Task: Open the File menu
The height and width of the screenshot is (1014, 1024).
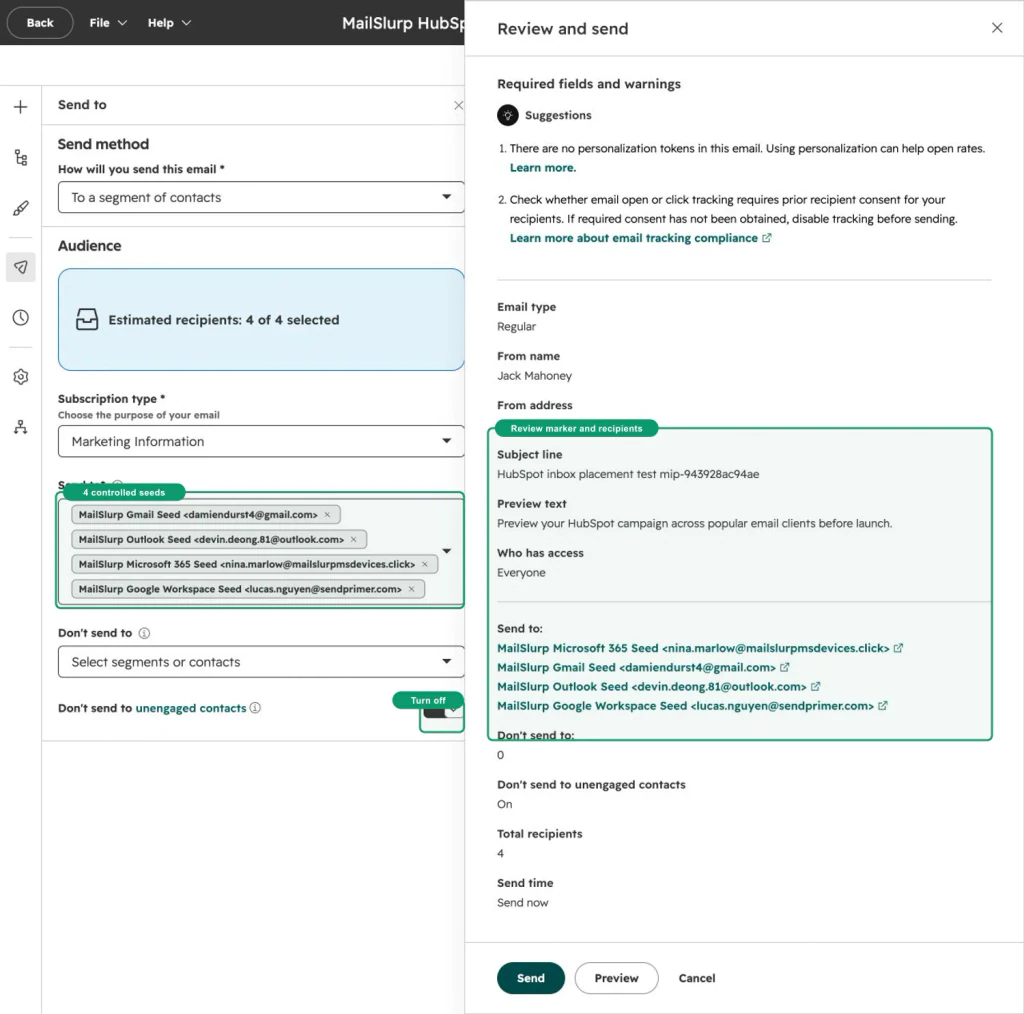Action: tap(108, 23)
